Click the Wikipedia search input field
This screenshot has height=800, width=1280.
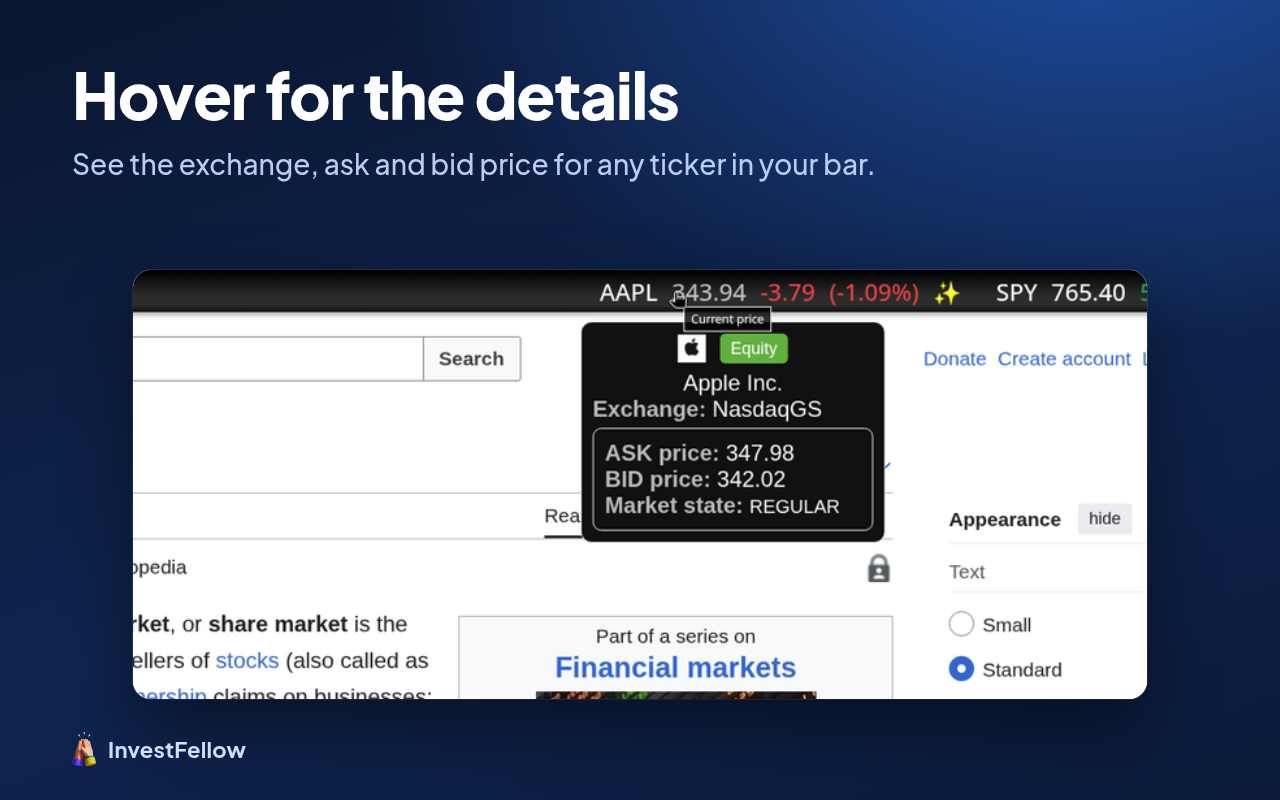pyautogui.click(x=278, y=359)
